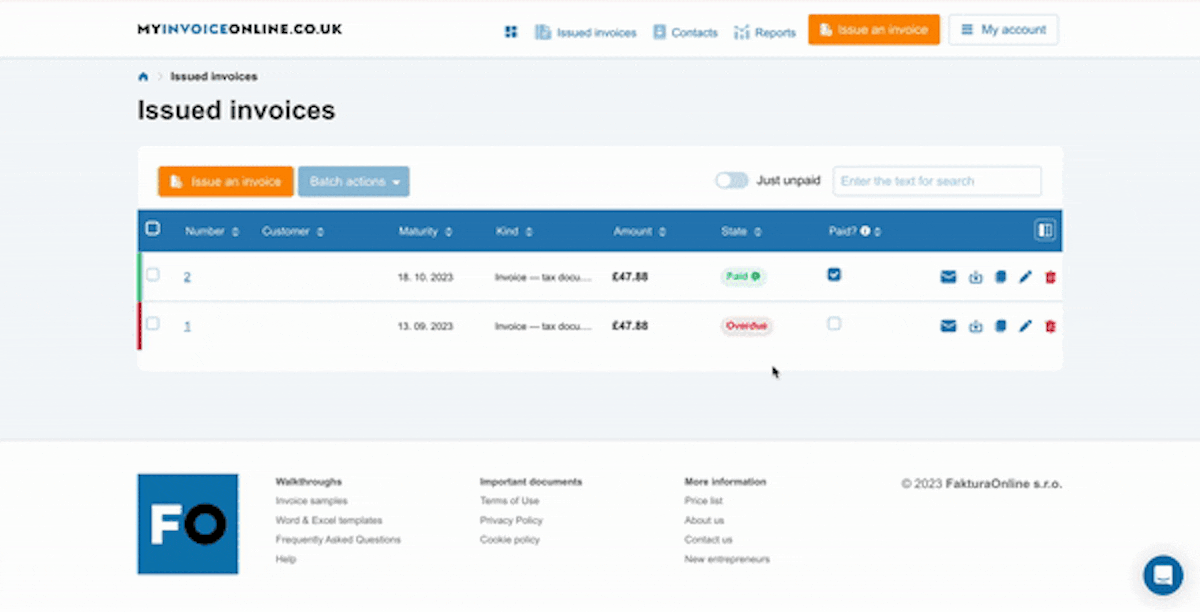Viewport: 1200px width, 612px height.
Task: Send invoice 2 by email
Action: (948, 277)
